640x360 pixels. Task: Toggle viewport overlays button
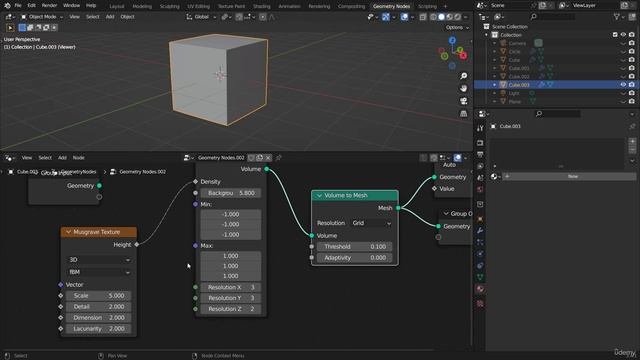tap(404, 17)
